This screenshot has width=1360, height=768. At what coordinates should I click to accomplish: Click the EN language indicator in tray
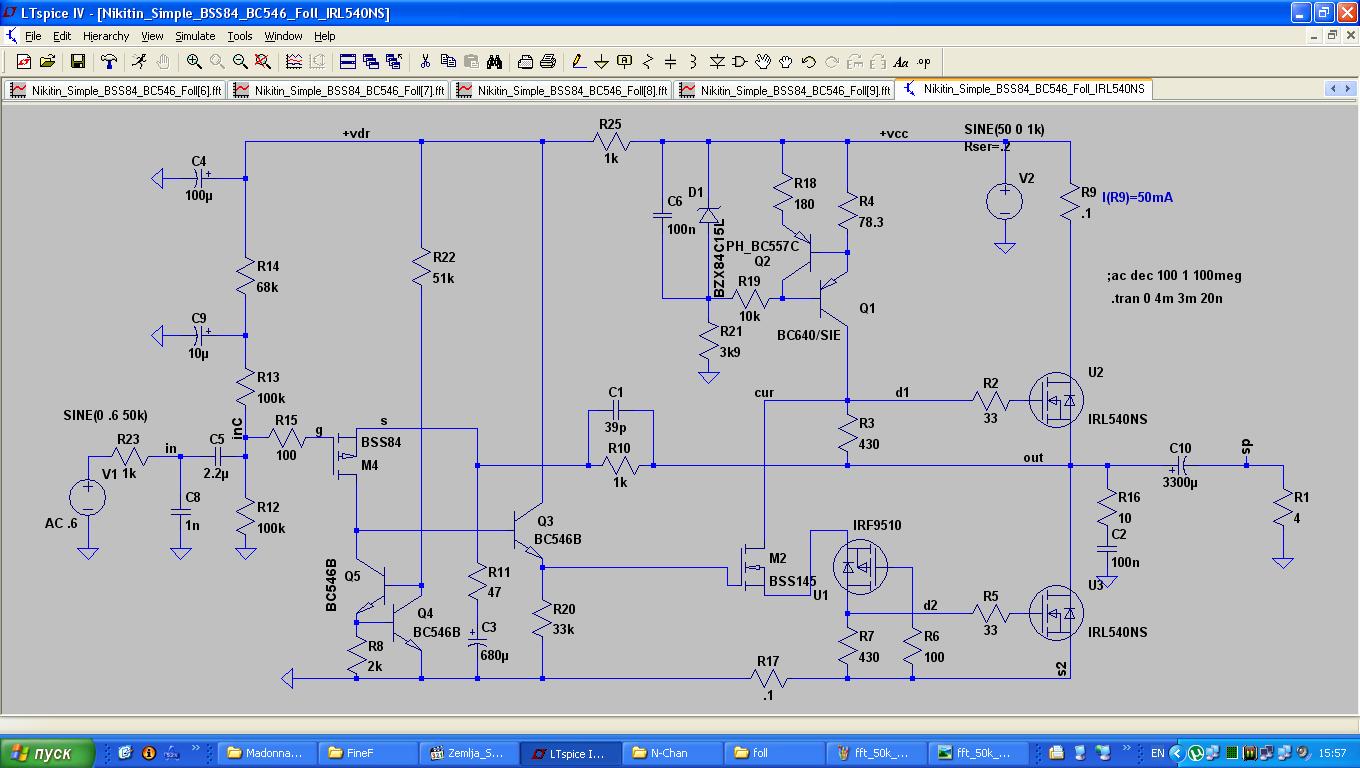[x=1157, y=753]
